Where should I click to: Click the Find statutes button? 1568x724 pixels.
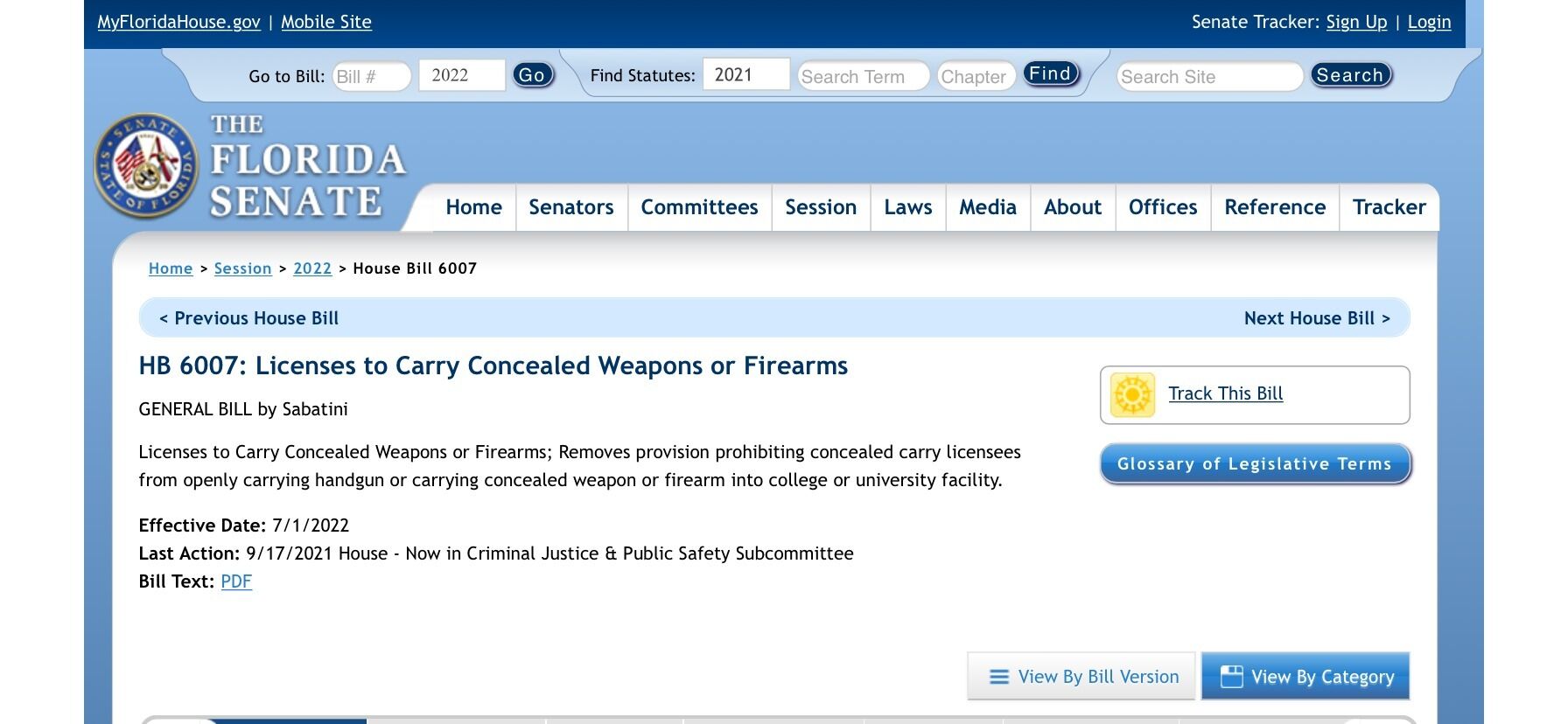coord(1051,73)
